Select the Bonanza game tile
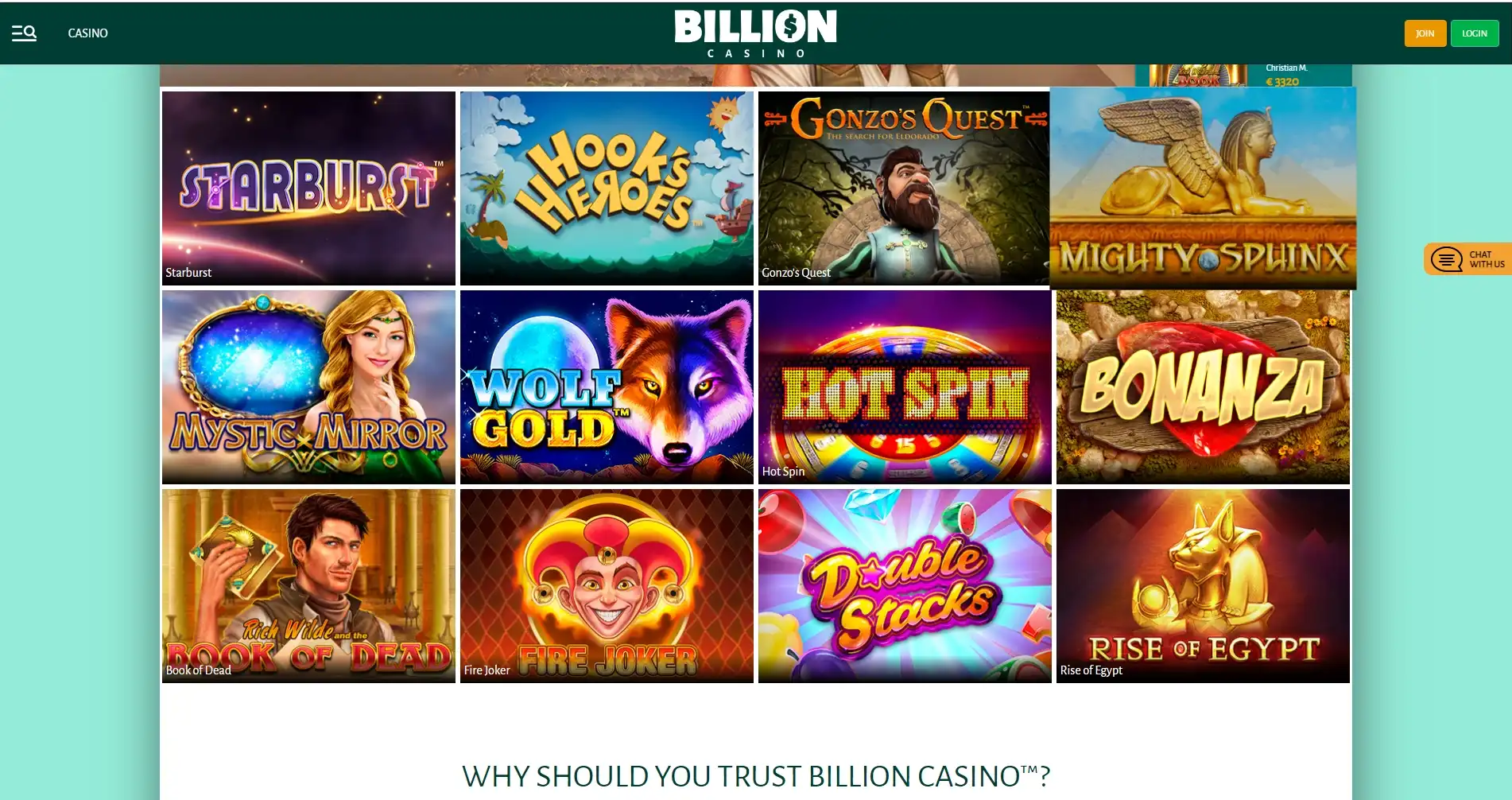This screenshot has width=1512, height=800. click(1203, 386)
